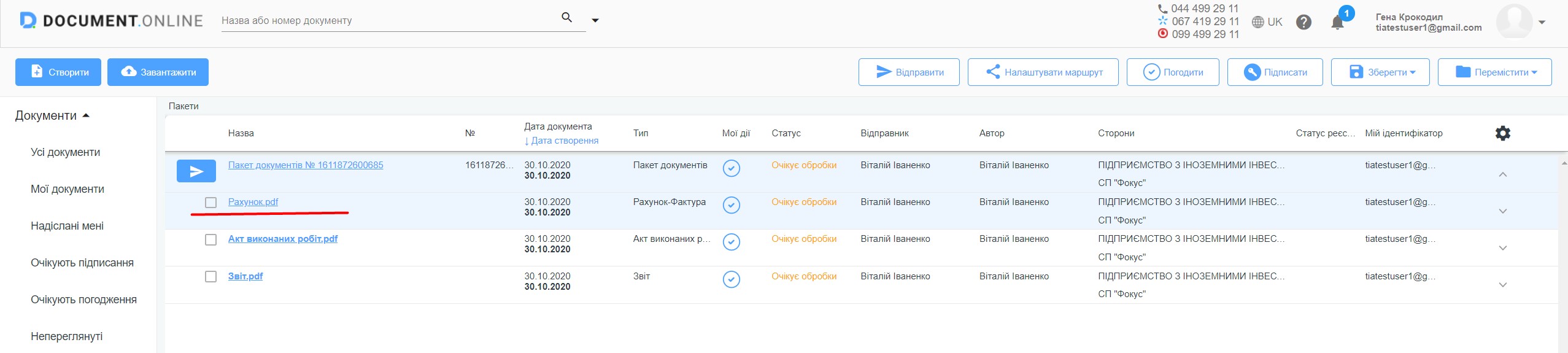Select Очікують підписання in sidebar
Viewport: 1568px width, 353px height.
click(82, 263)
